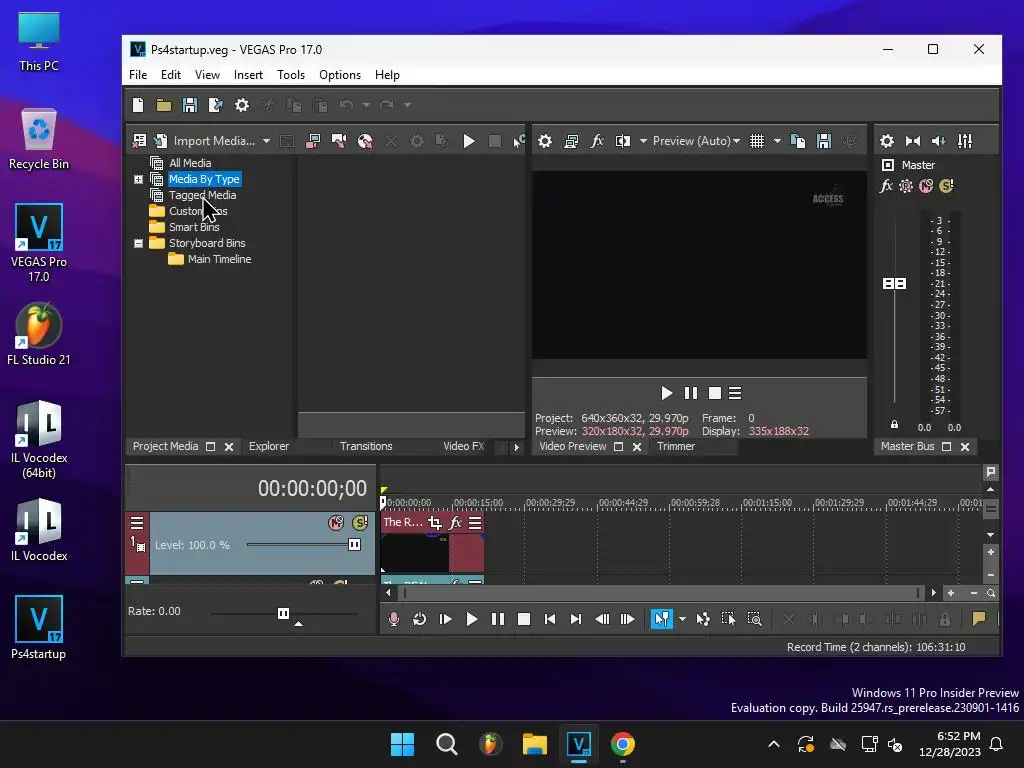The height and width of the screenshot is (768, 1024).
Task: Click Downmix Output icon in Master Bus
Action: (x=913, y=141)
